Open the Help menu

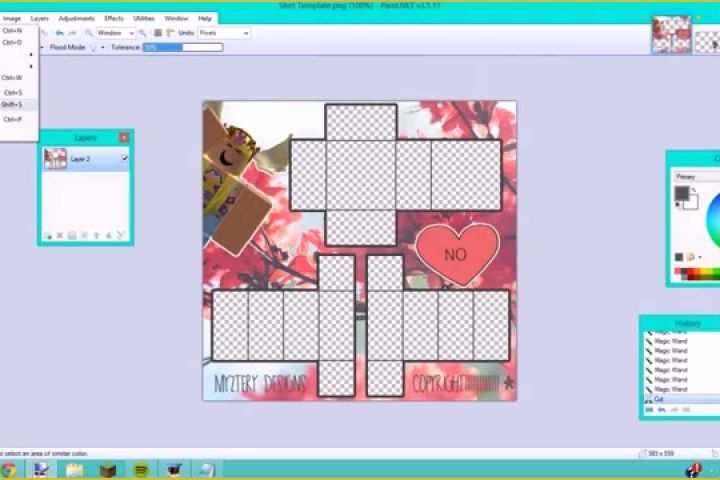205,19
